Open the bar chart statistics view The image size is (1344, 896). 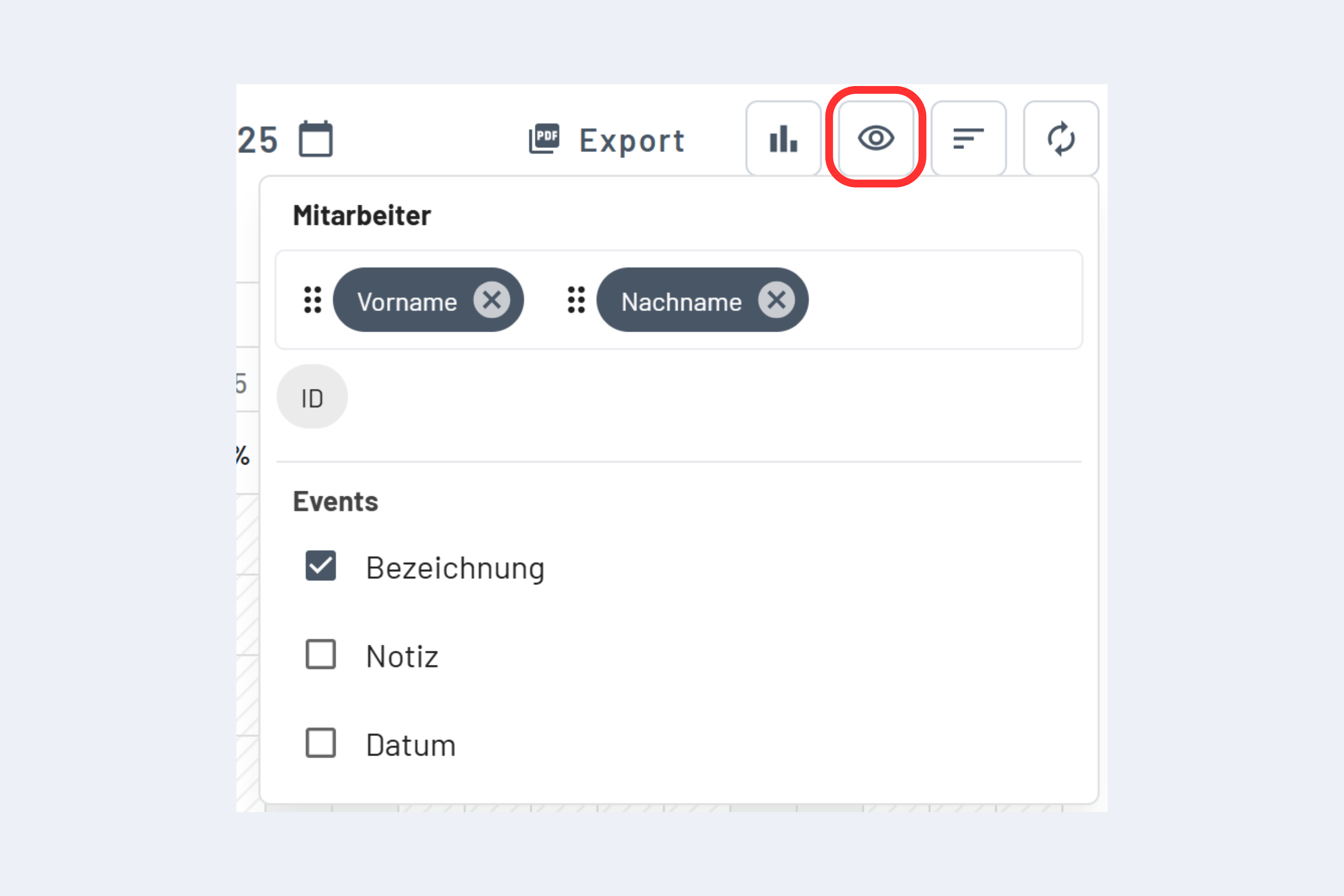click(x=783, y=138)
